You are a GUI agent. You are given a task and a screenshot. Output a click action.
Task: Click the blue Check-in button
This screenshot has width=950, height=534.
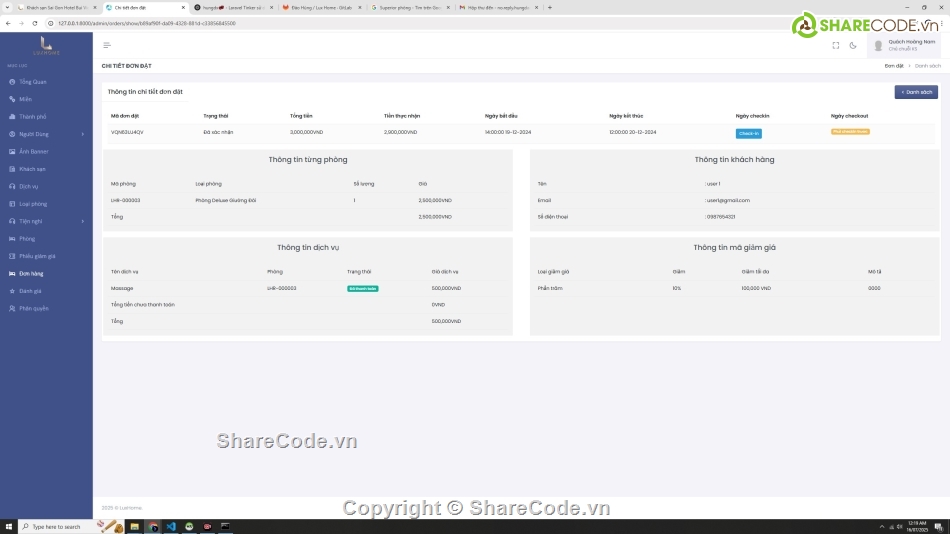749,133
